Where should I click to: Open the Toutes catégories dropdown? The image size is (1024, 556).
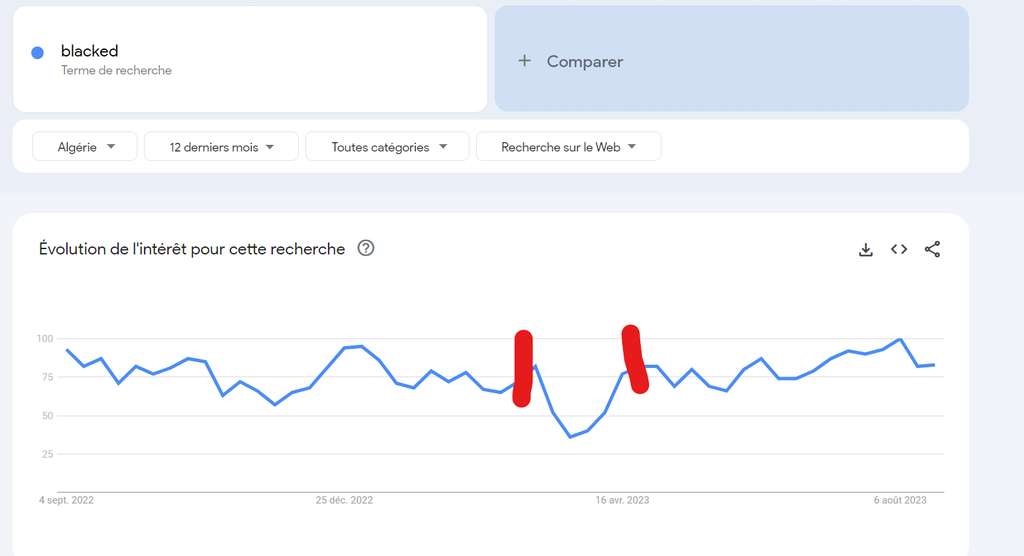pos(387,147)
